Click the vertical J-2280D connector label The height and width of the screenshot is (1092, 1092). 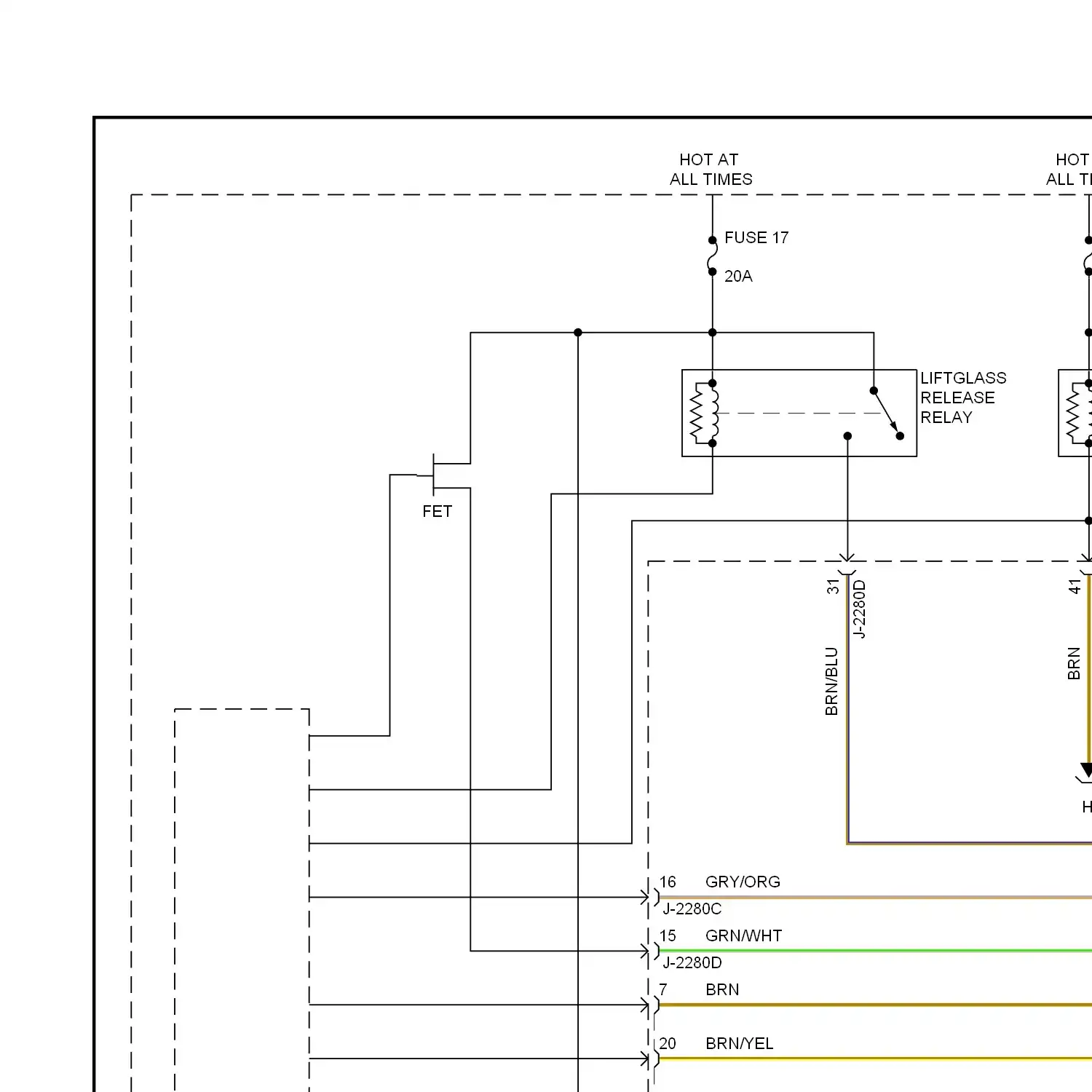click(x=859, y=609)
